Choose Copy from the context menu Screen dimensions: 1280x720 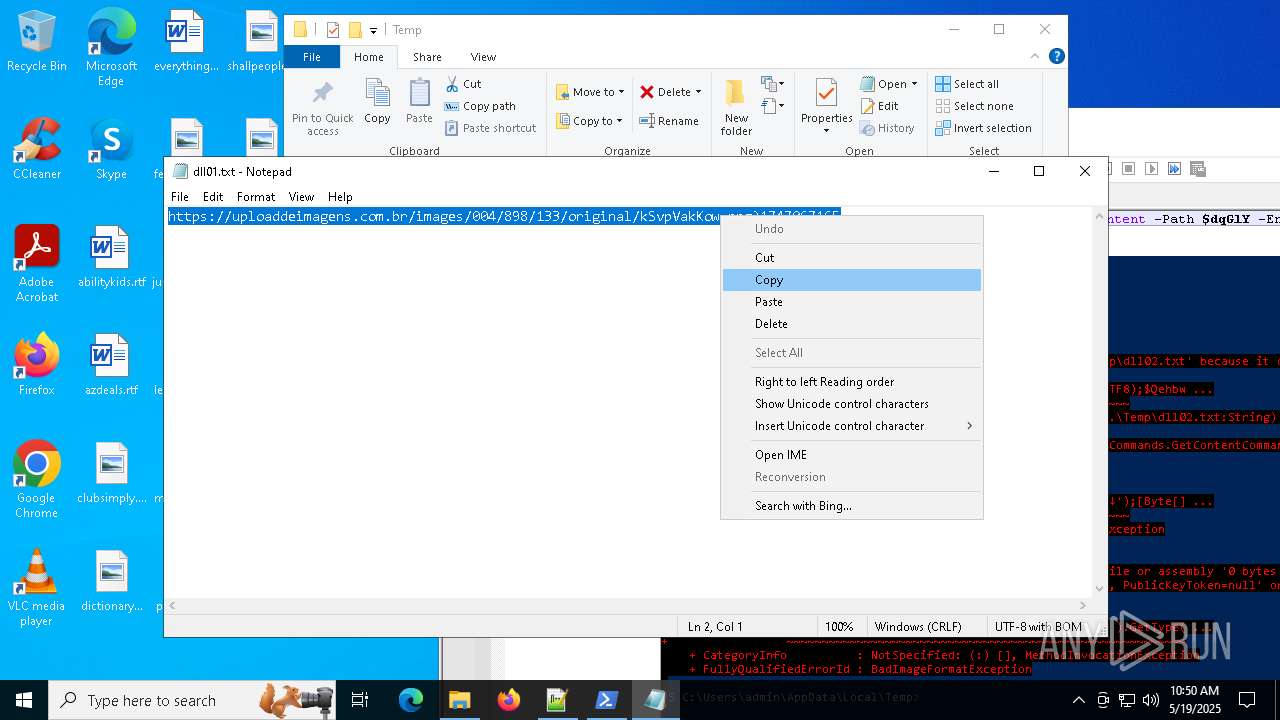[x=852, y=280]
